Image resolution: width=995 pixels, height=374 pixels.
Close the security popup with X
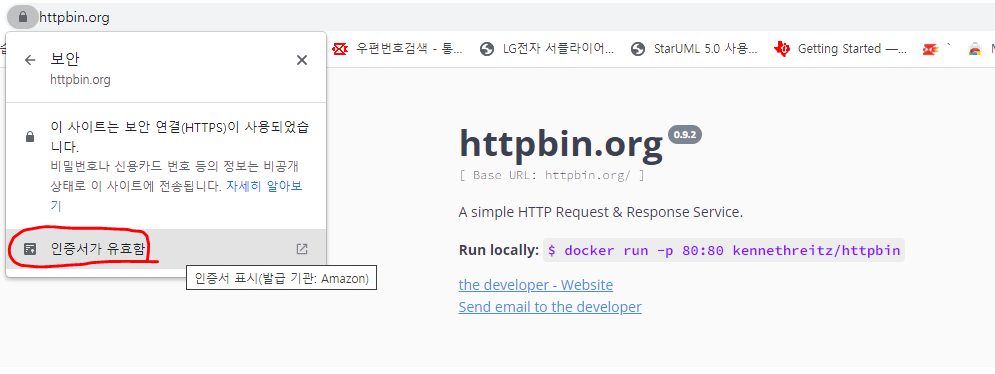pyautogui.click(x=302, y=60)
